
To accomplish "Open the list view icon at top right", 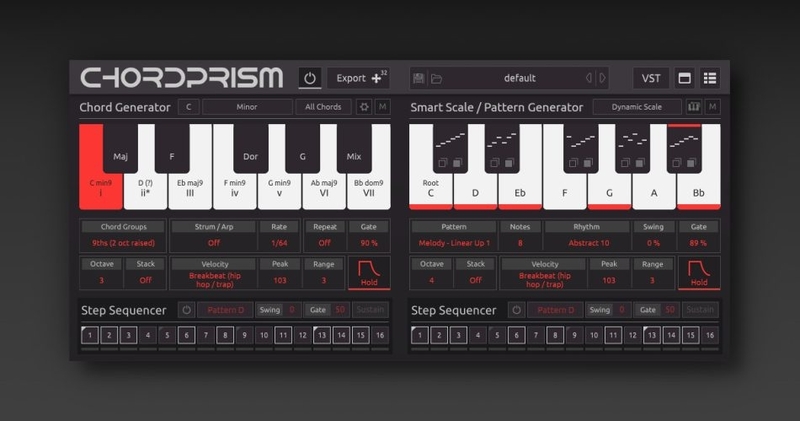I will [710, 79].
